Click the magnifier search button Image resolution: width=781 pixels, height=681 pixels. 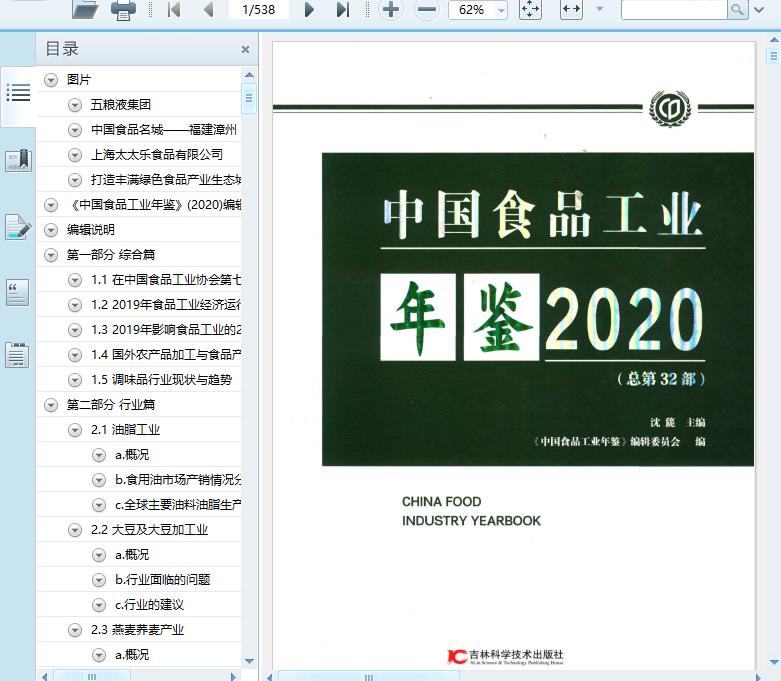pos(737,9)
